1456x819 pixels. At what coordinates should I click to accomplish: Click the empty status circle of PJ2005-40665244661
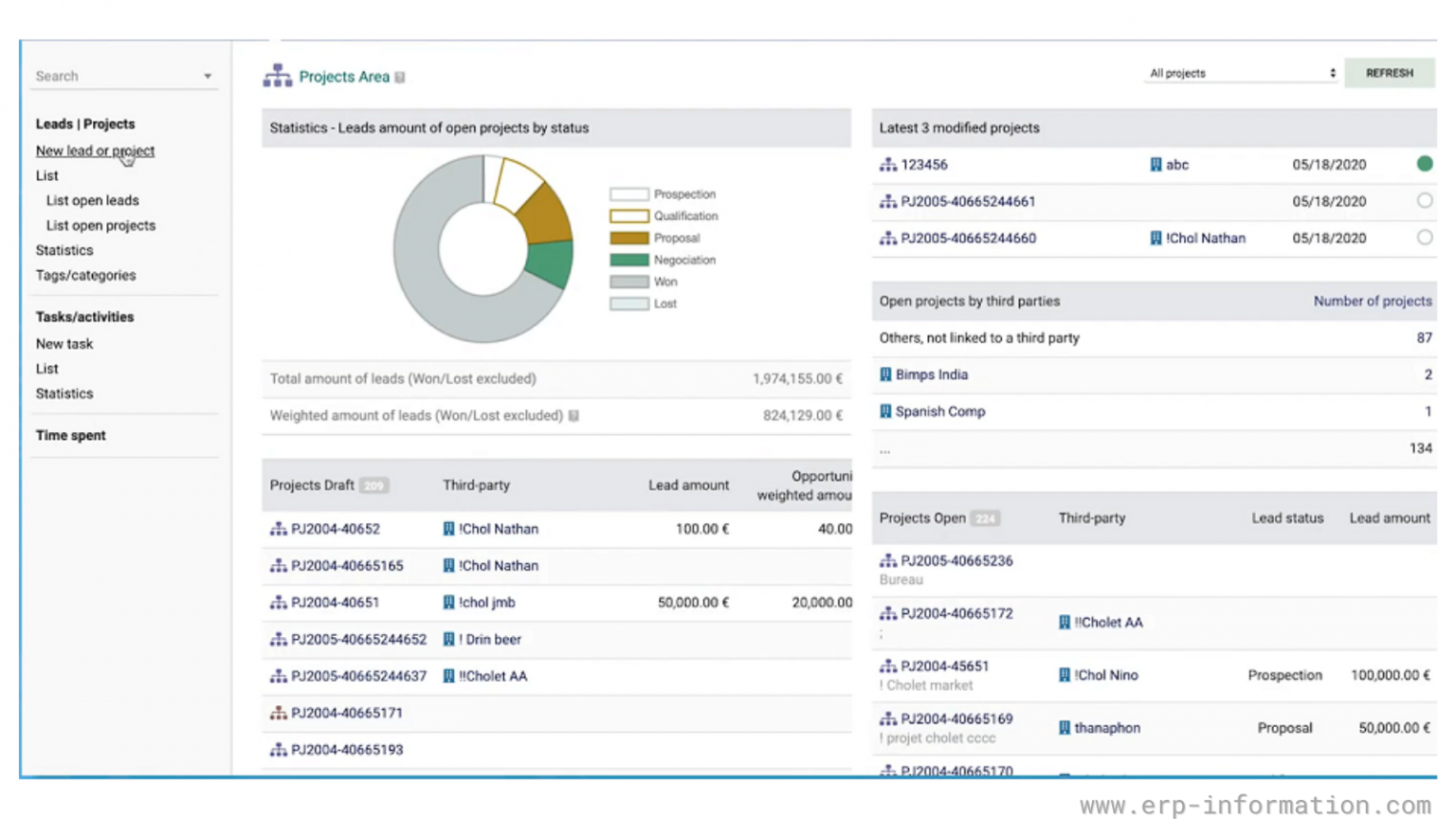[1424, 200]
